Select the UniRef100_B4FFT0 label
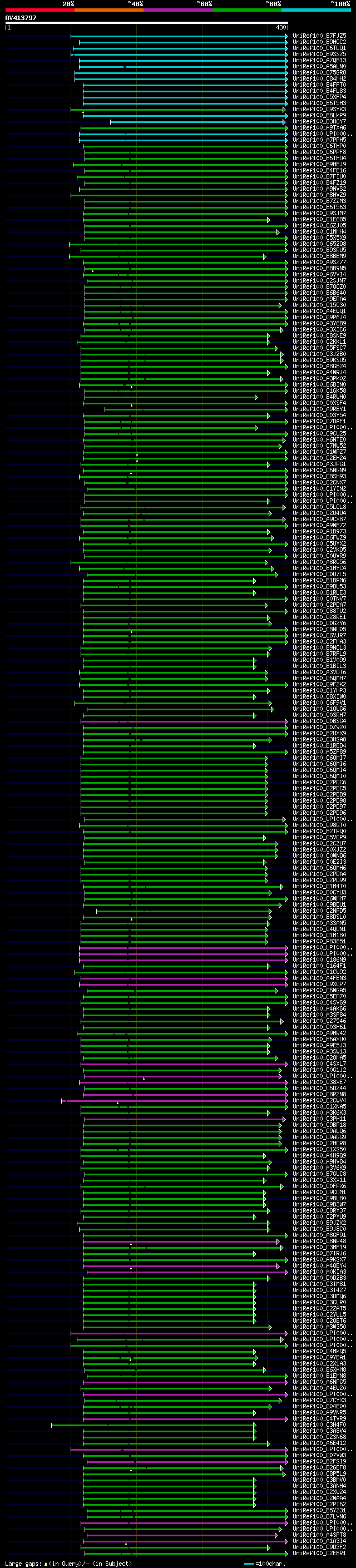This screenshot has width=356, height=1568. (x=319, y=85)
